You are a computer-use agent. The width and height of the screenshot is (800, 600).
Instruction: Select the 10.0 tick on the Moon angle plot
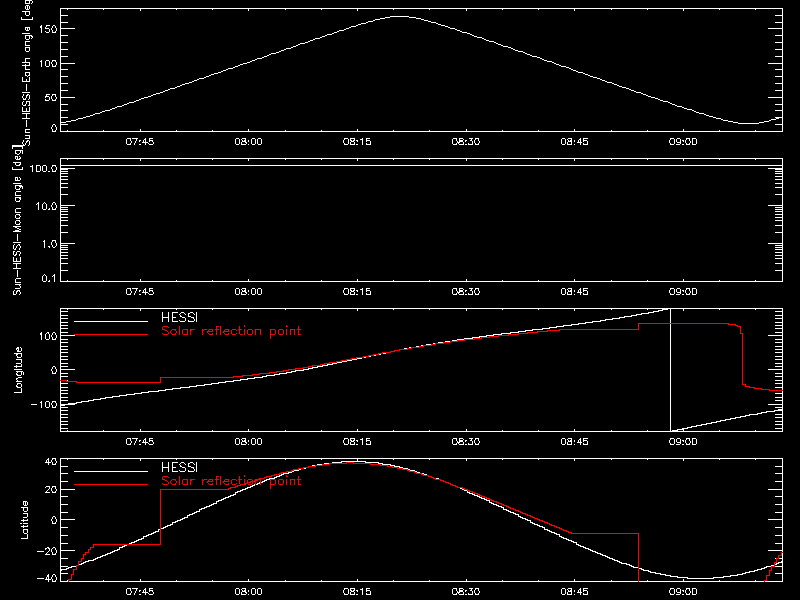[46, 206]
